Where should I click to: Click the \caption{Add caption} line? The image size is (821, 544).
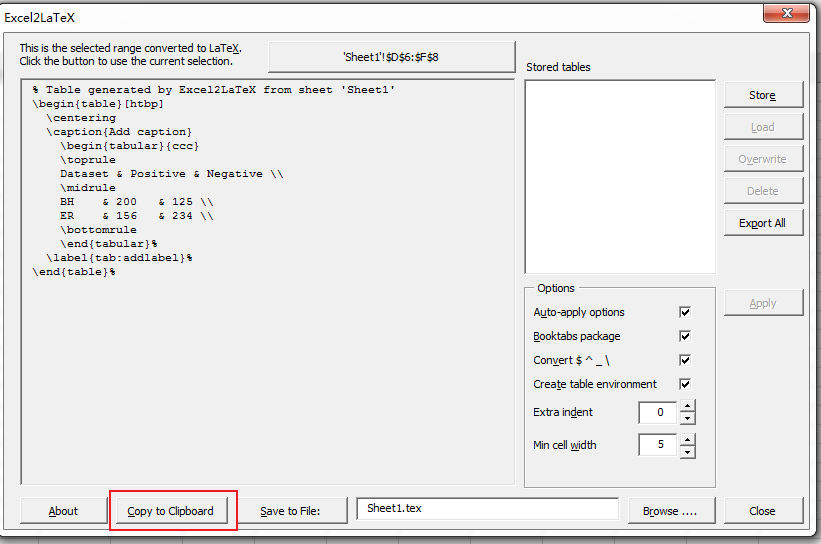click(x=119, y=132)
